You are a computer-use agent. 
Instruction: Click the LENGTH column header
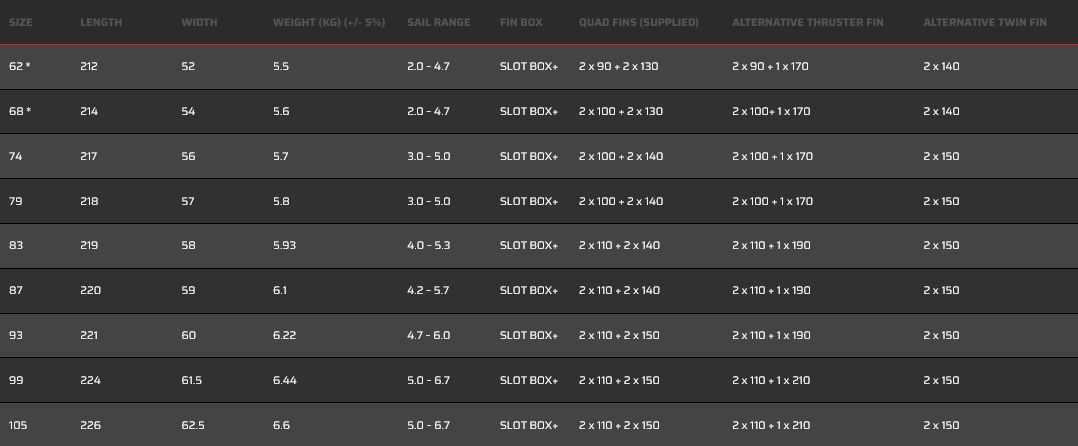(101, 22)
